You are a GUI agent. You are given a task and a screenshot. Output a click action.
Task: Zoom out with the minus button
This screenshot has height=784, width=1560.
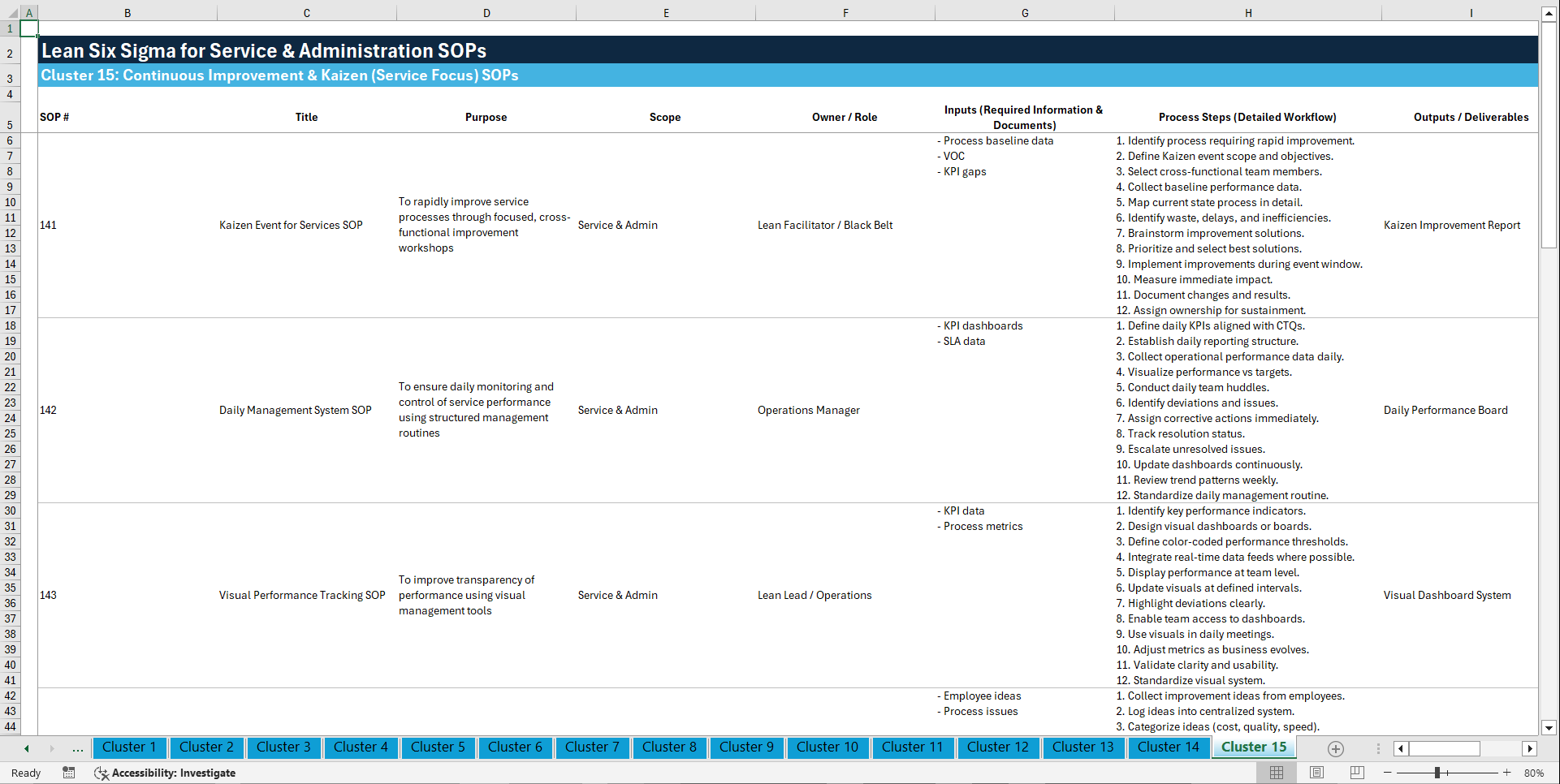1388,773
